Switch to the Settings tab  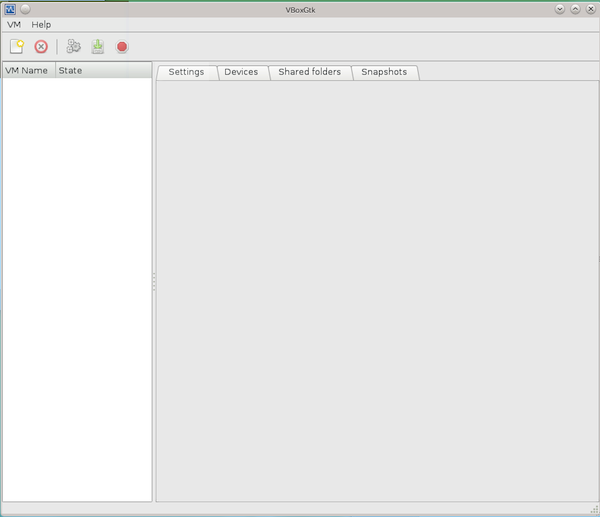click(x=186, y=72)
